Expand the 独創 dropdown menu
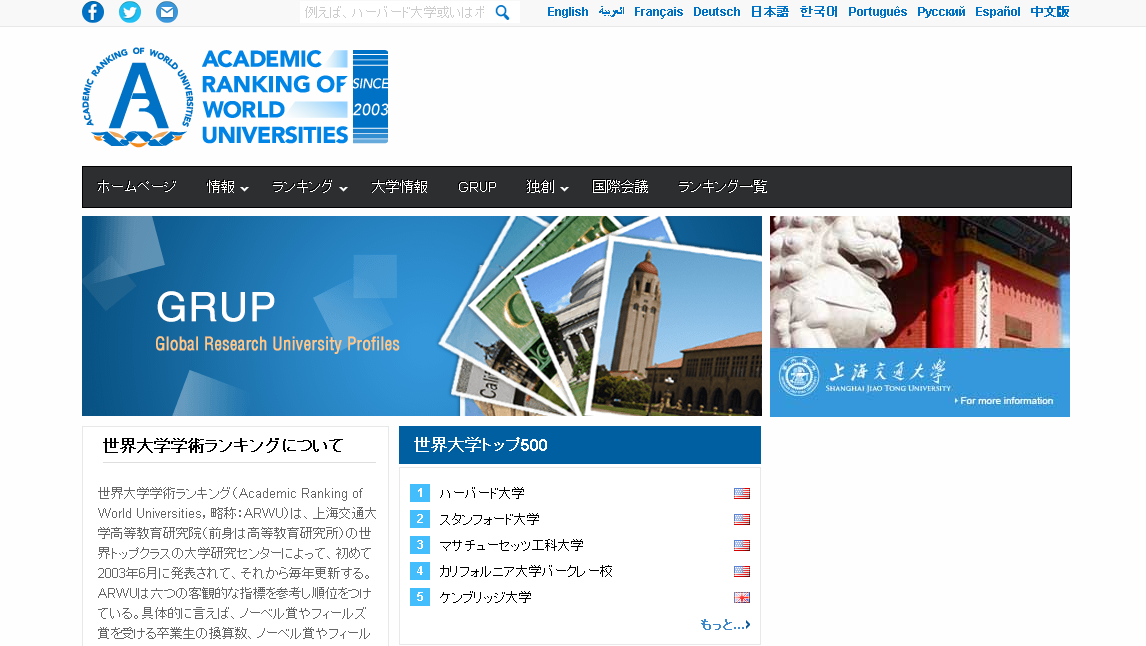This screenshot has height=646, width=1146. tap(546, 187)
